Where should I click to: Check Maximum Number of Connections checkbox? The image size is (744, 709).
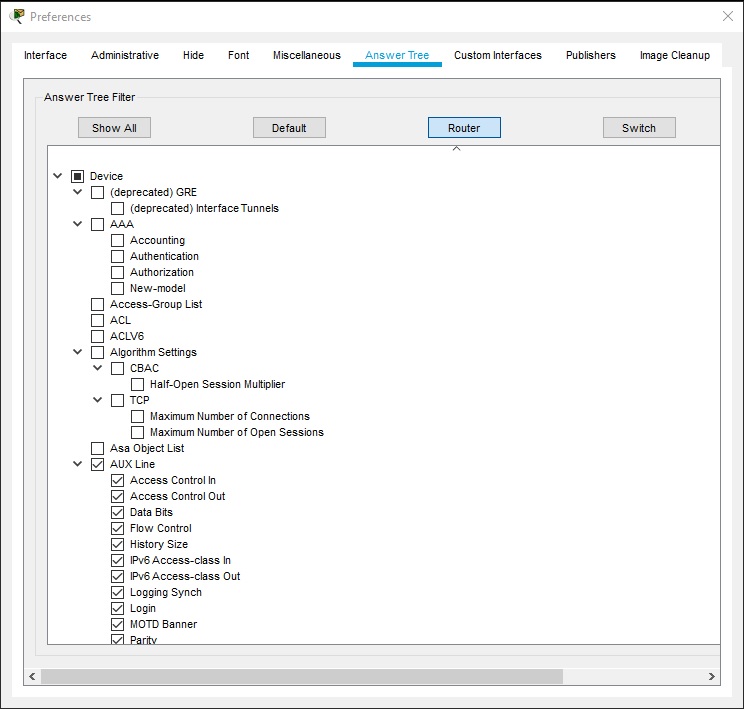click(137, 416)
